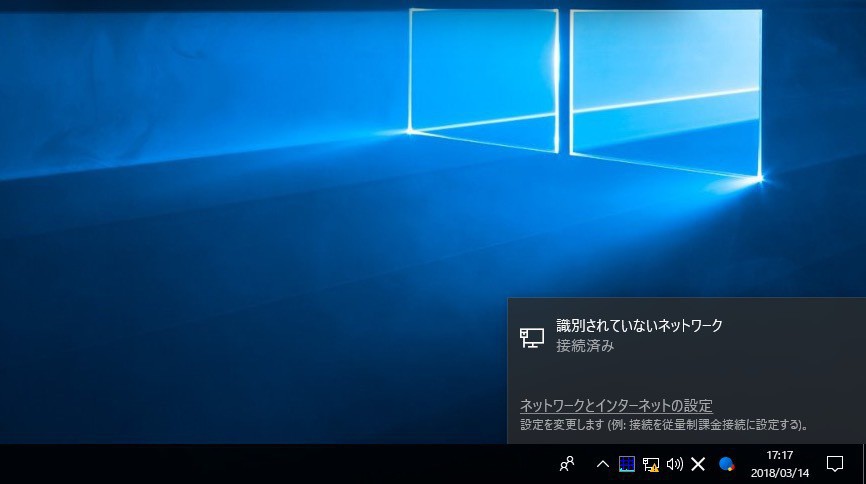
Task: Click the X-shaped tray icon
Action: [698, 464]
